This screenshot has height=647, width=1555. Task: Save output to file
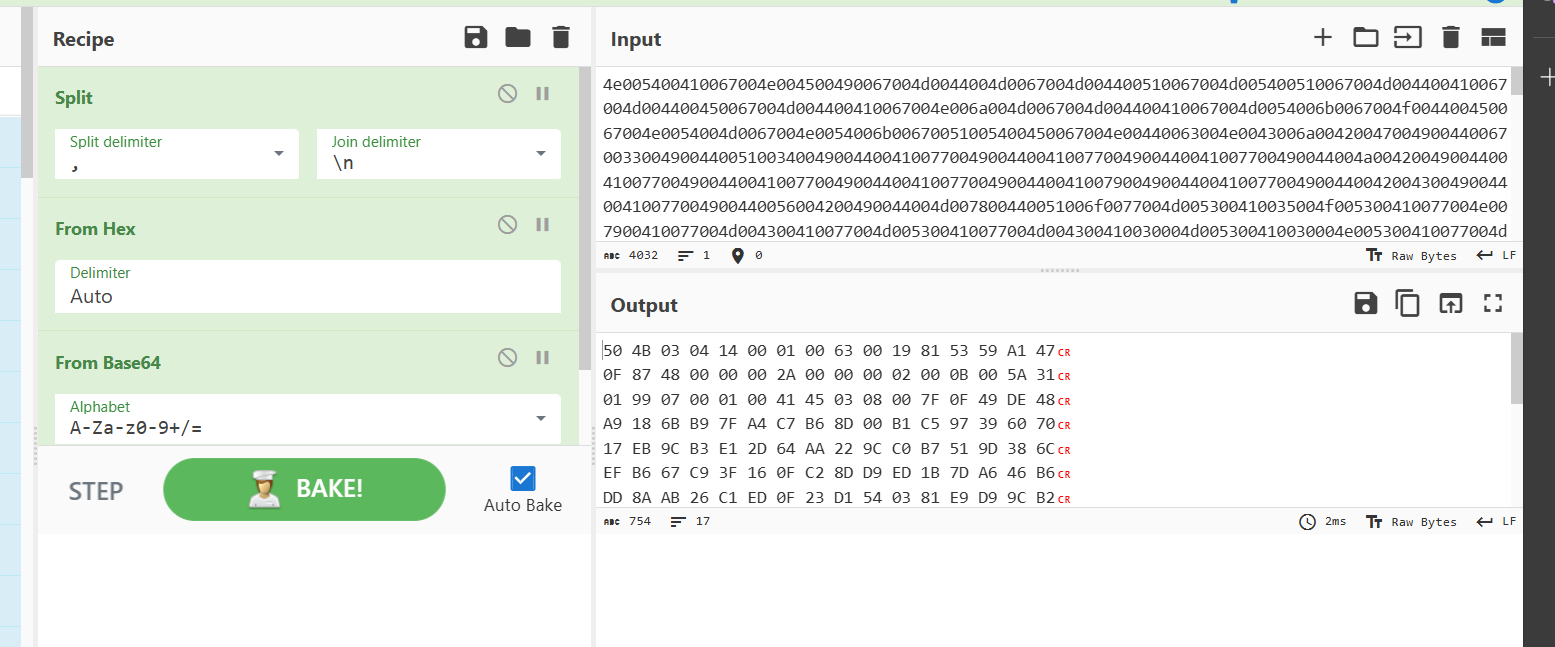[x=1365, y=304]
